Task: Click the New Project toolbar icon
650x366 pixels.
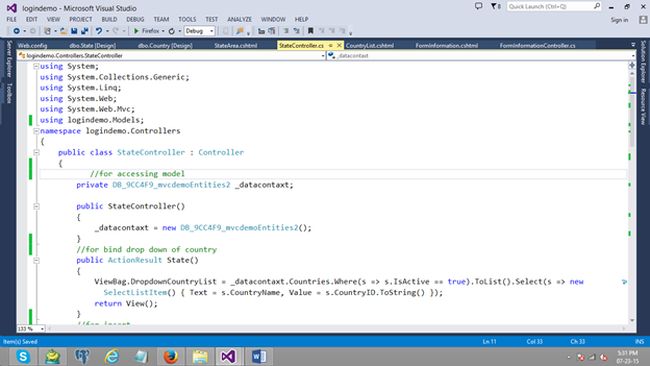Action: click(47, 31)
